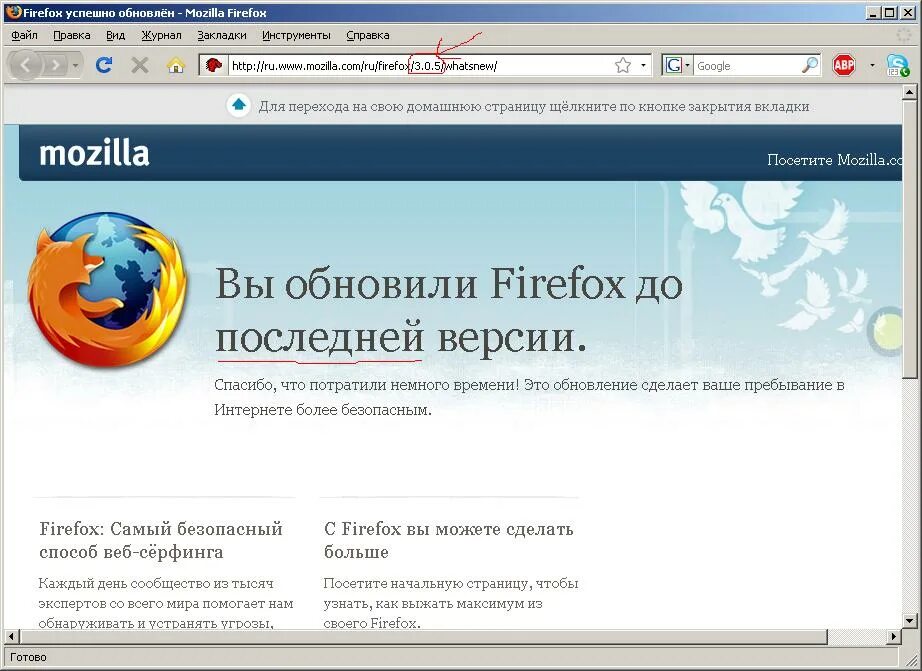Click the Google search input field
This screenshot has height=671, width=922.
pos(747,66)
